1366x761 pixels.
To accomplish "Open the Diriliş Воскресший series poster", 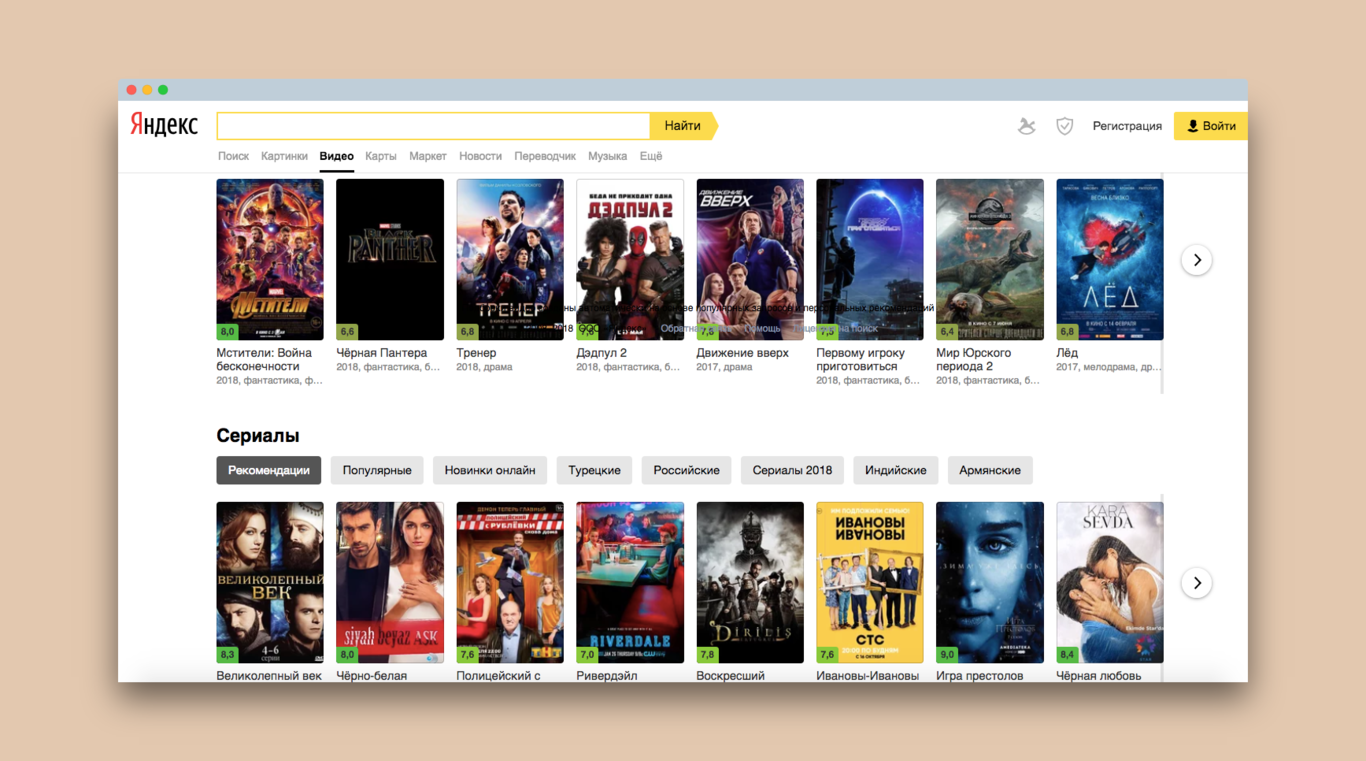I will [x=750, y=583].
